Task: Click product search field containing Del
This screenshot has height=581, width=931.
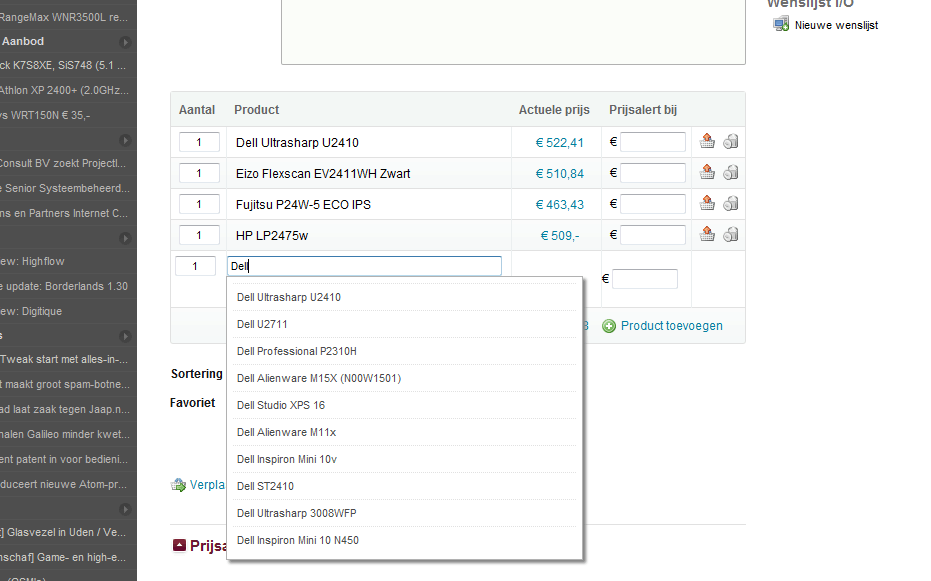Action: coord(364,266)
